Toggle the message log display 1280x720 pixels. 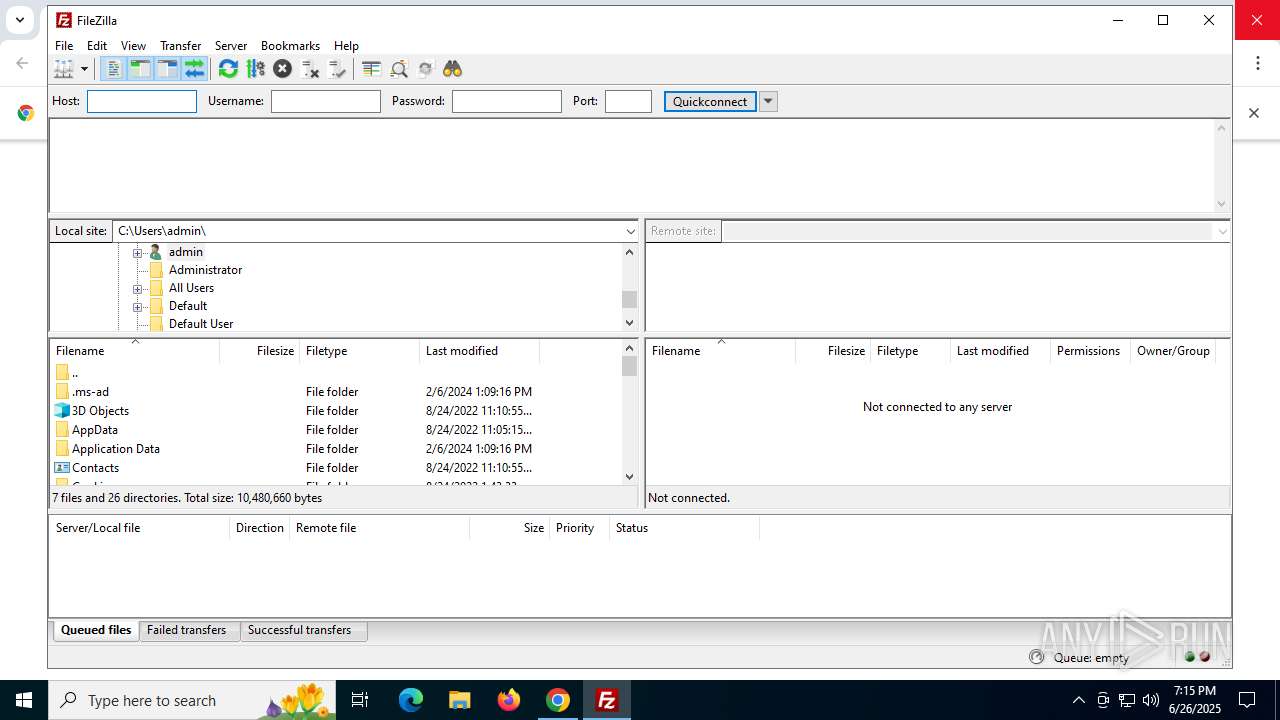pyautogui.click(x=113, y=69)
